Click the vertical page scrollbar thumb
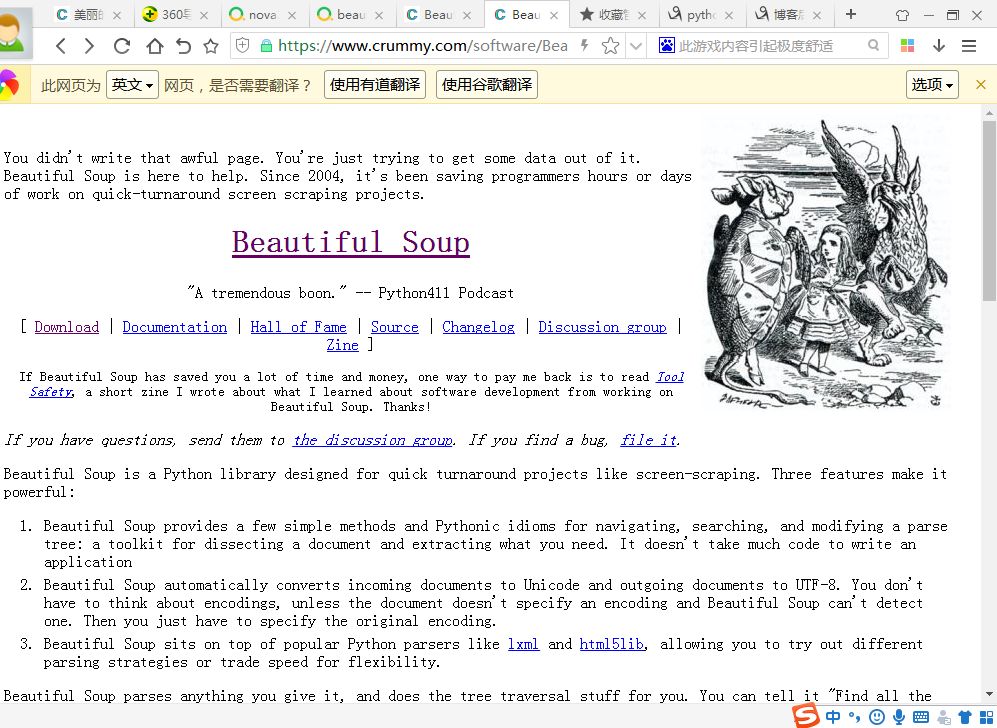The width and height of the screenshot is (997, 728). (x=989, y=210)
